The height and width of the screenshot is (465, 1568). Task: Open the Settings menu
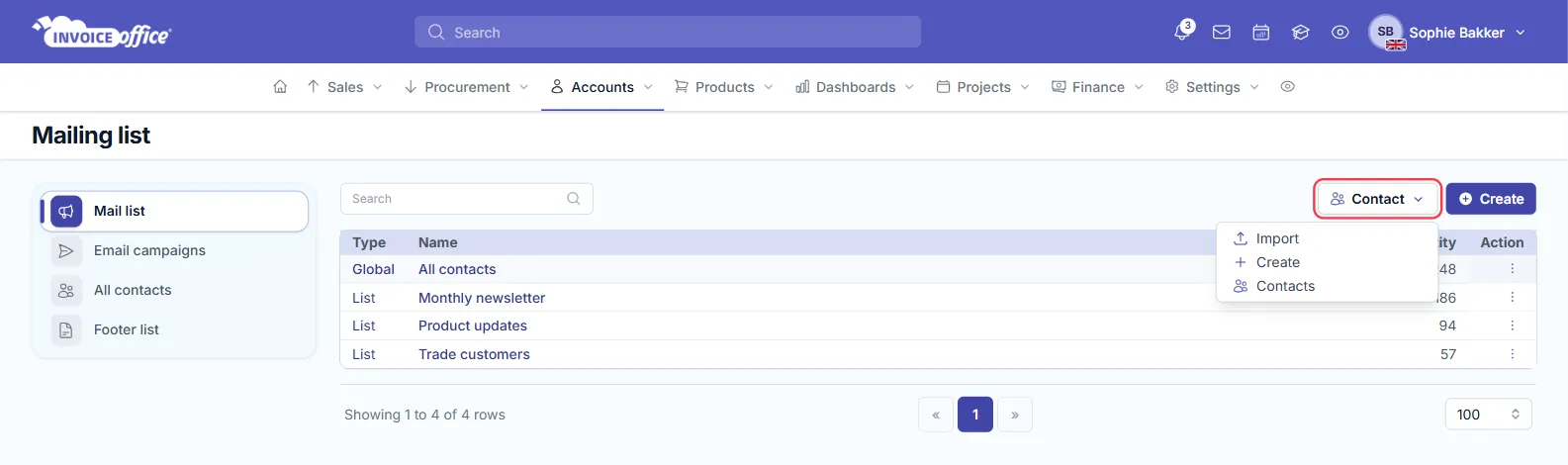coord(1213,87)
